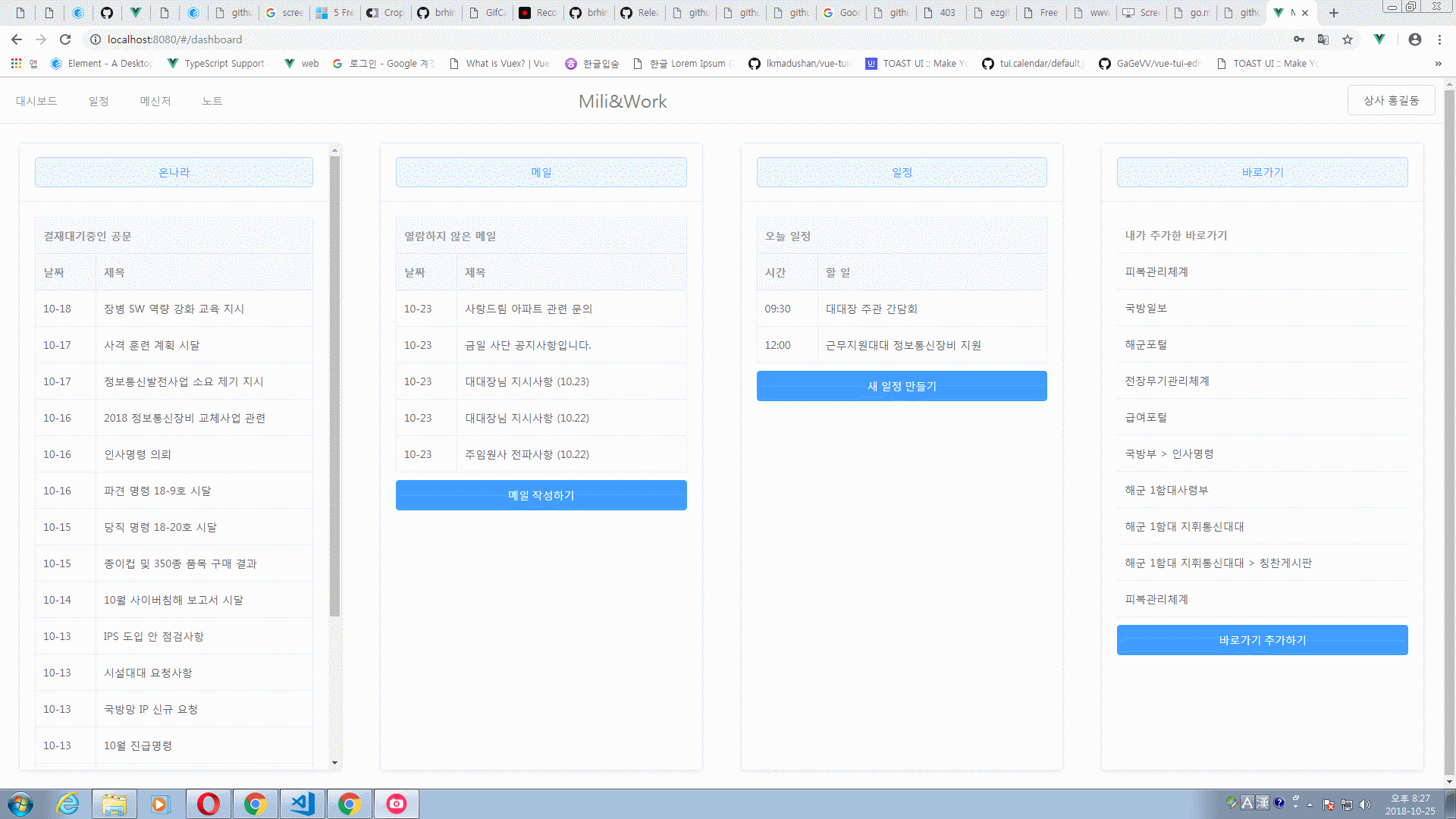Expand the bookmarks overflow chevron
Image resolution: width=1456 pixels, height=819 pixels.
point(1438,64)
